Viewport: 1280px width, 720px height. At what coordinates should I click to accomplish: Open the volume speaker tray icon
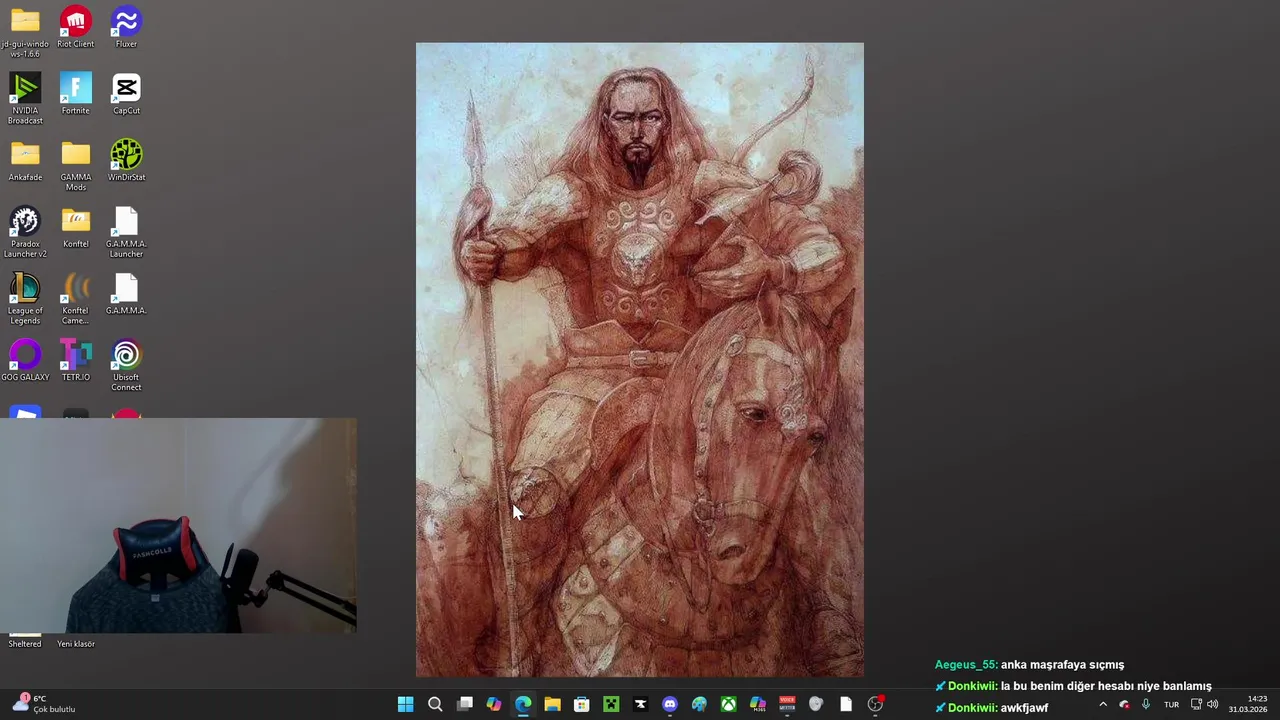pyautogui.click(x=1213, y=704)
